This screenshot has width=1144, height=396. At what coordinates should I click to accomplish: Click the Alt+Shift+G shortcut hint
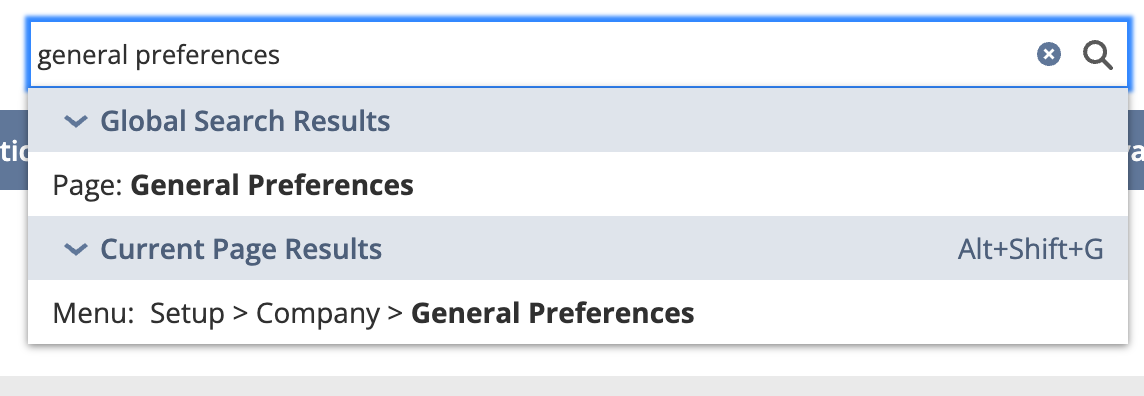click(1030, 249)
